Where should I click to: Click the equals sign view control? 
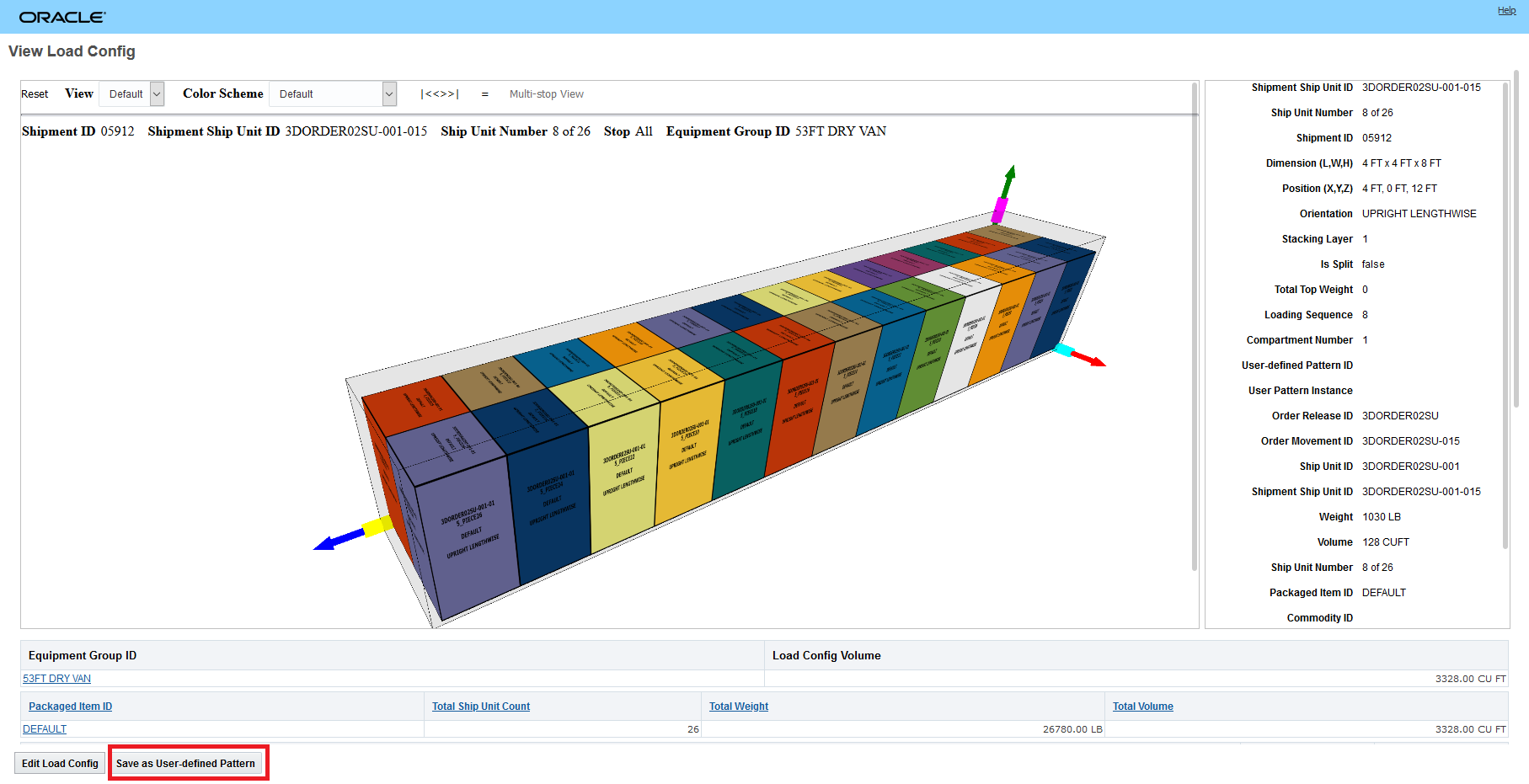484,94
